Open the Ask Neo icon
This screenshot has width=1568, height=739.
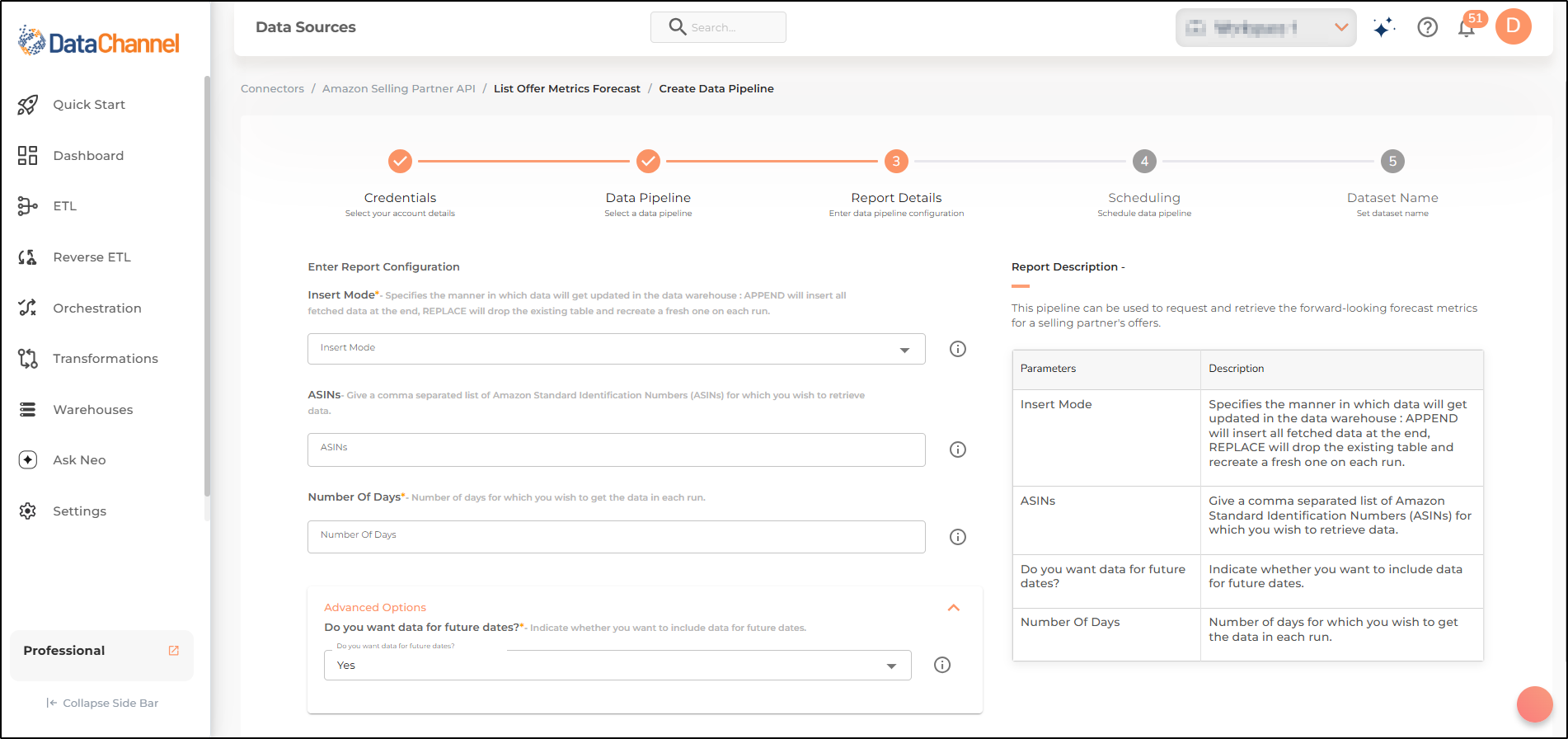pos(28,460)
